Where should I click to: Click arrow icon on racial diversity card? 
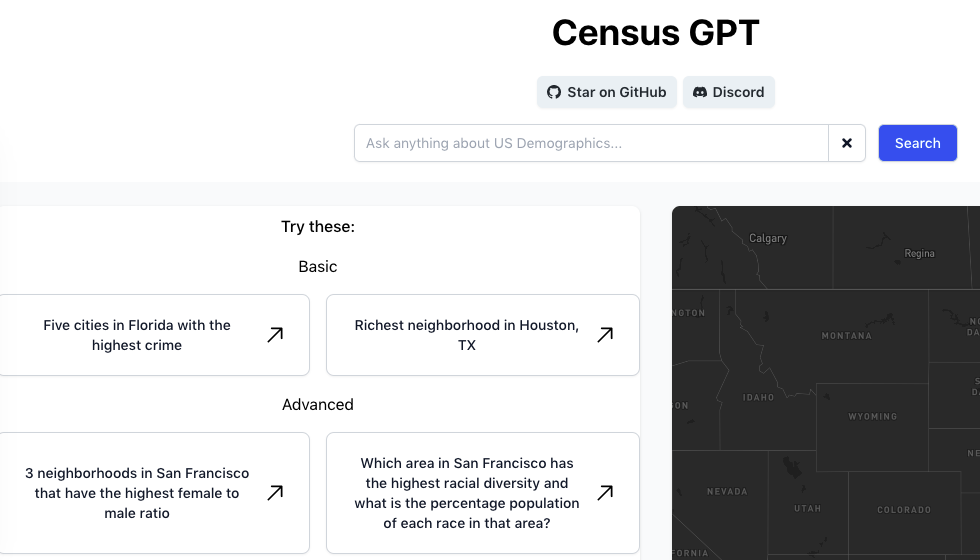click(x=605, y=493)
